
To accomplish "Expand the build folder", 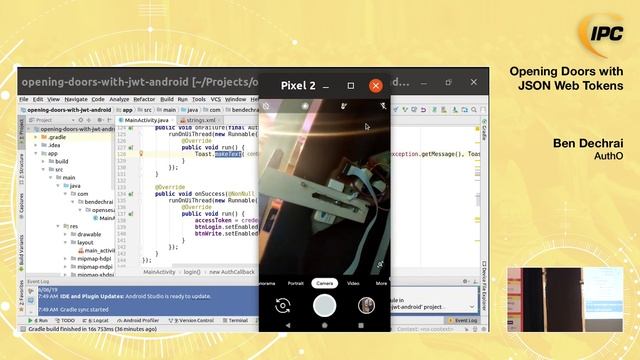I will pos(43,162).
